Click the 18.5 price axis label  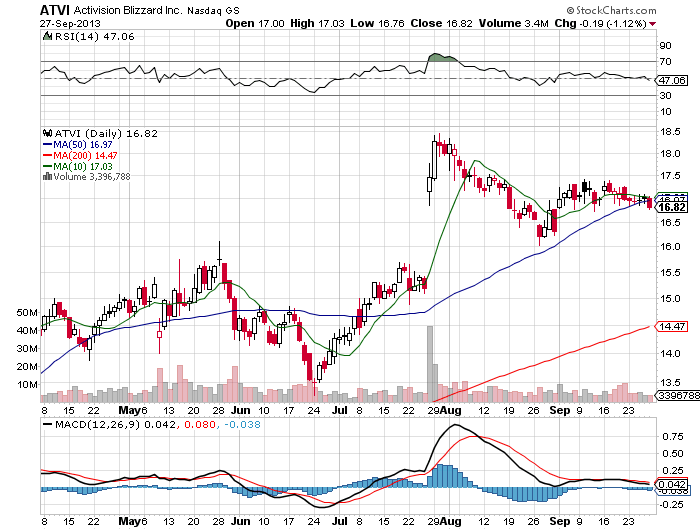pyautogui.click(x=670, y=132)
